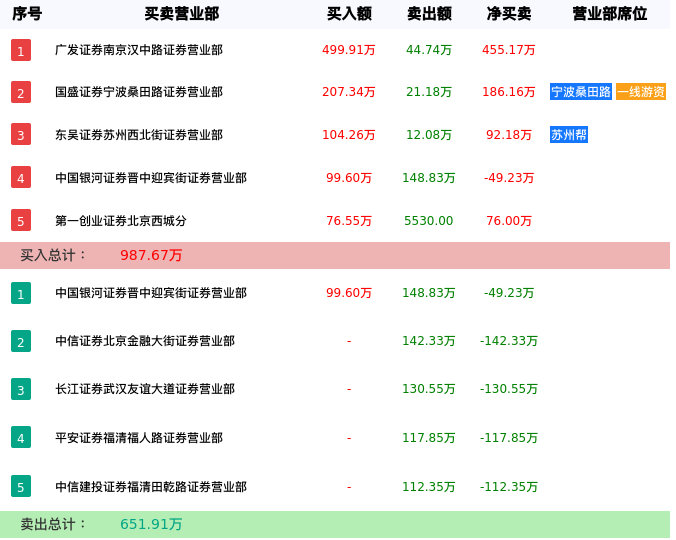This screenshot has height=540, width=676.
Task: Click the 净买卖 column header
Action: (x=509, y=14)
